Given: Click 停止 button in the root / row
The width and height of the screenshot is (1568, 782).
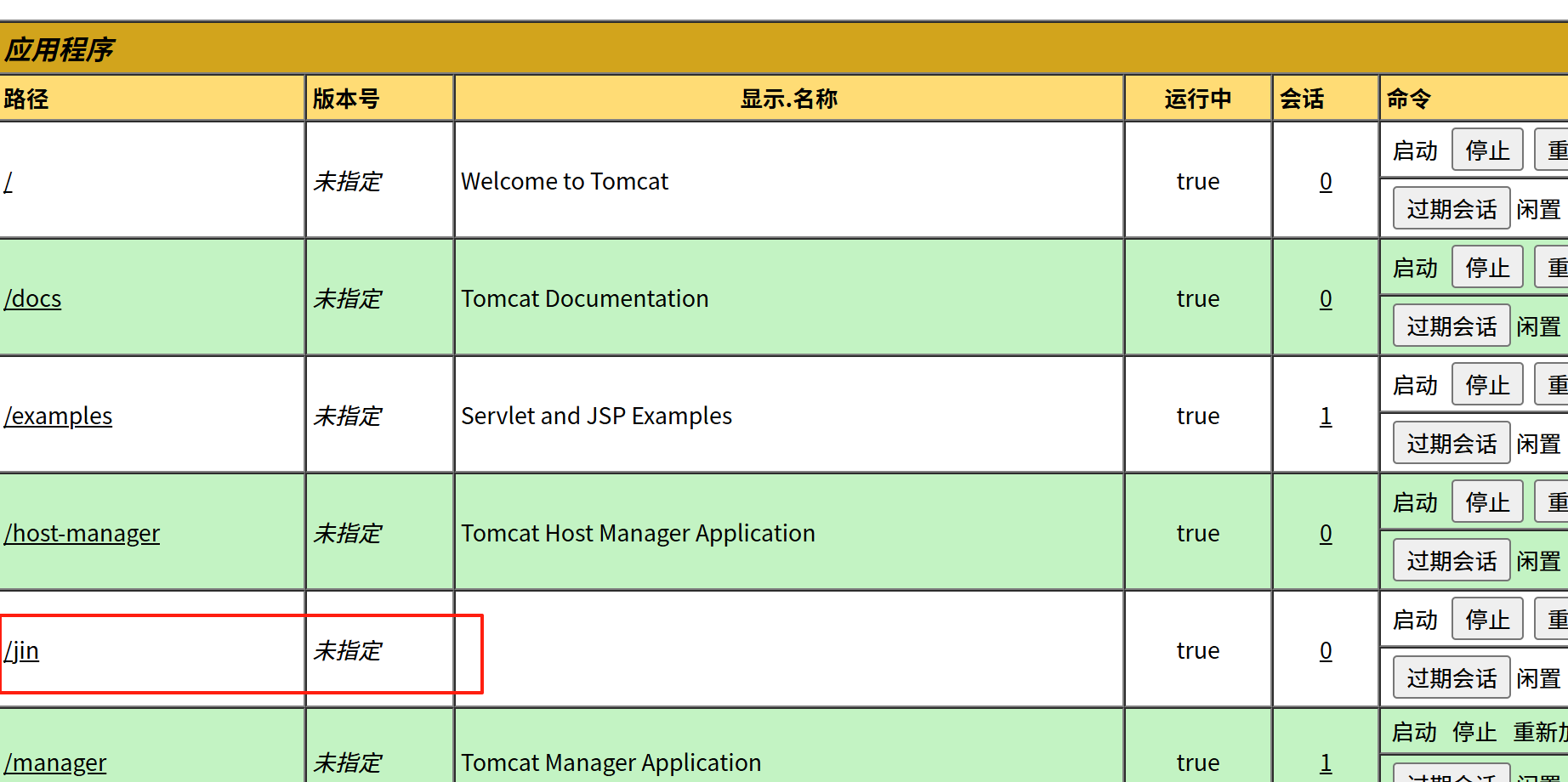Looking at the screenshot, I should tap(1487, 150).
